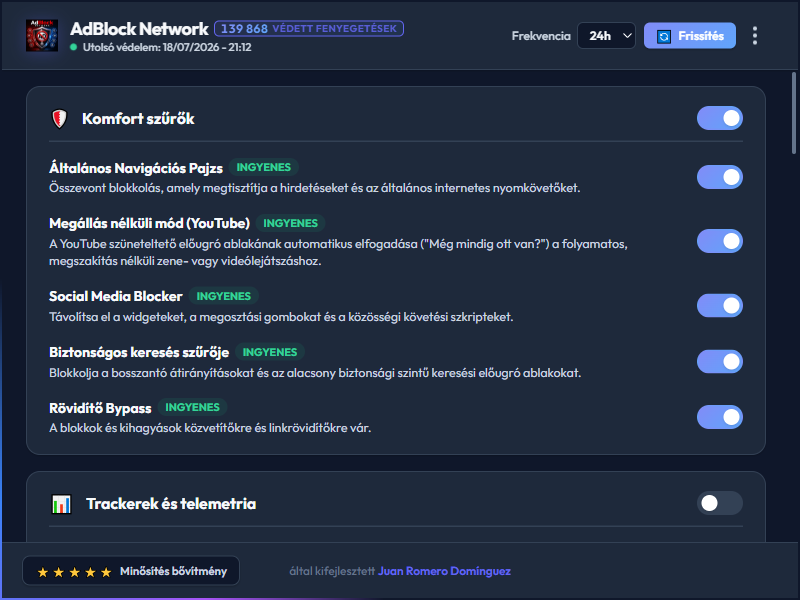Click the 'A blokkok és kihagyások' description
The height and width of the screenshot is (600, 800).
(x=210, y=428)
